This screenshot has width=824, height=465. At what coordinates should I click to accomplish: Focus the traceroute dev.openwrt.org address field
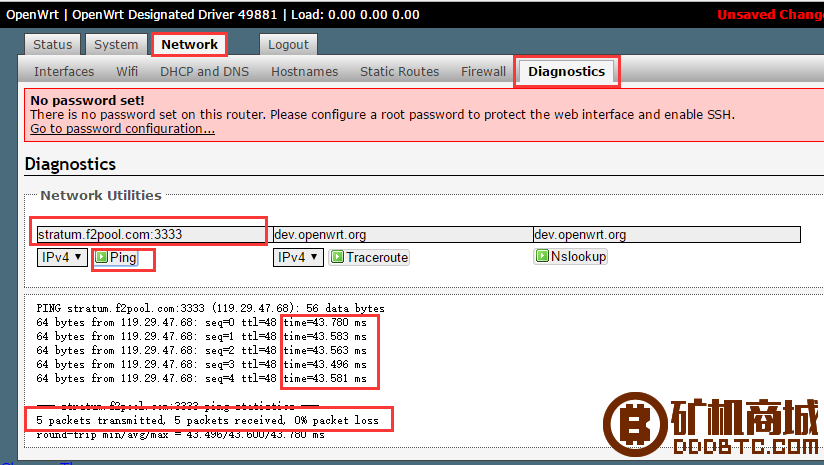(x=403, y=234)
